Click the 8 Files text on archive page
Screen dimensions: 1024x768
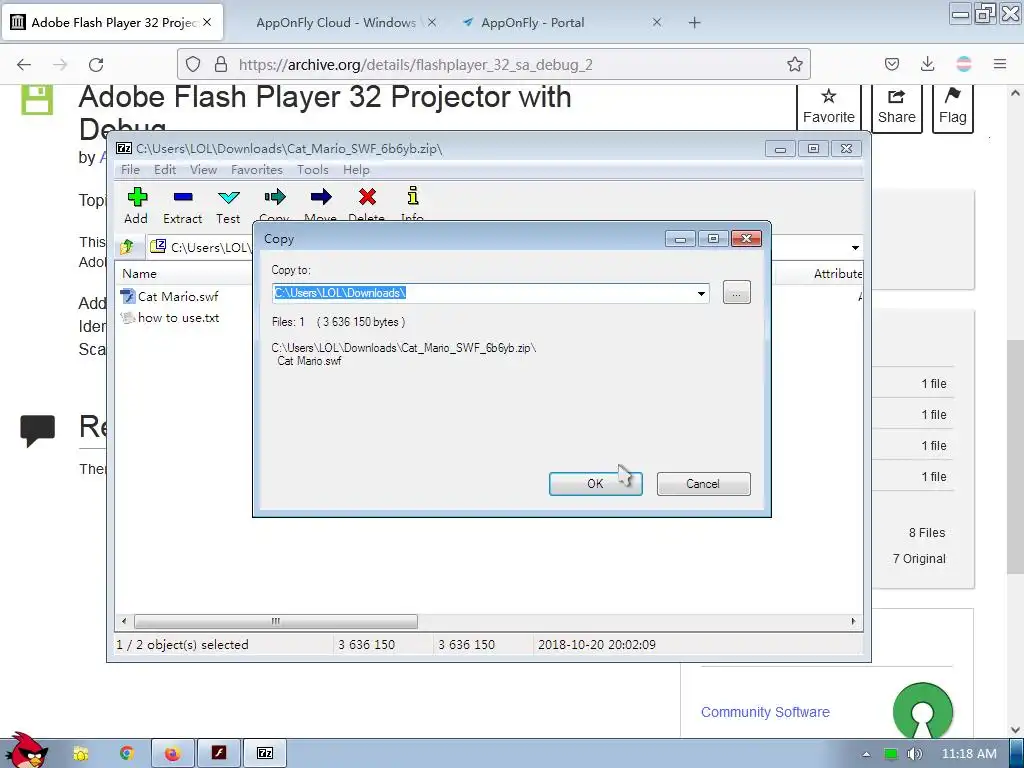927,533
